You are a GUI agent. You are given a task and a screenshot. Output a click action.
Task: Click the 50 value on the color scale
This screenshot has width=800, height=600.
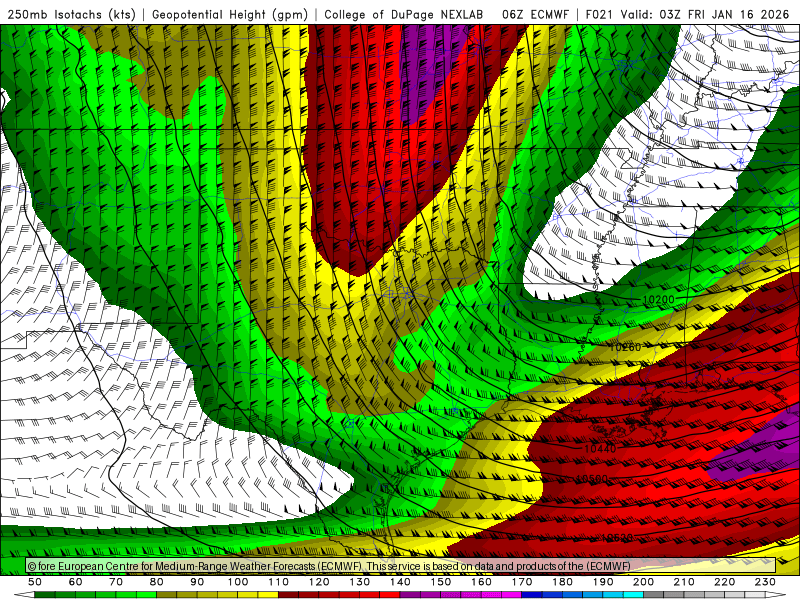(35, 582)
